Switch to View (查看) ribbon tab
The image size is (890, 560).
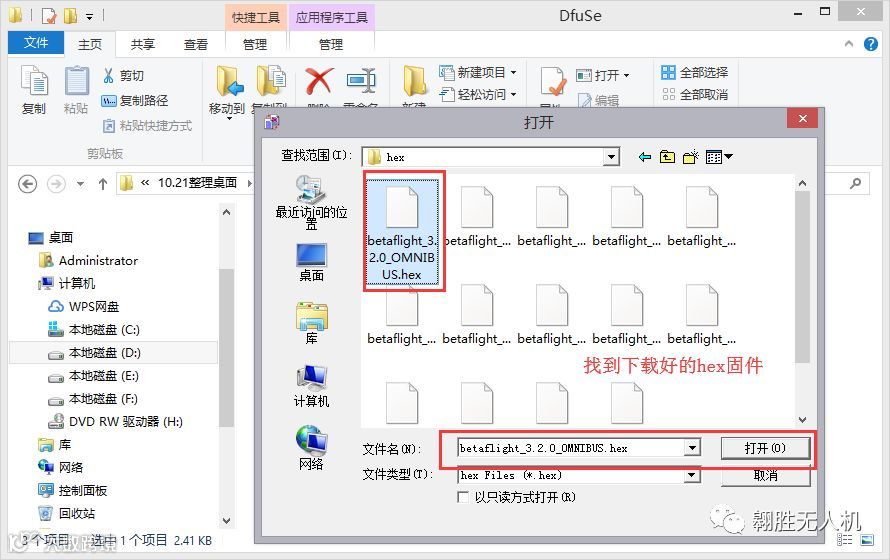tap(196, 44)
